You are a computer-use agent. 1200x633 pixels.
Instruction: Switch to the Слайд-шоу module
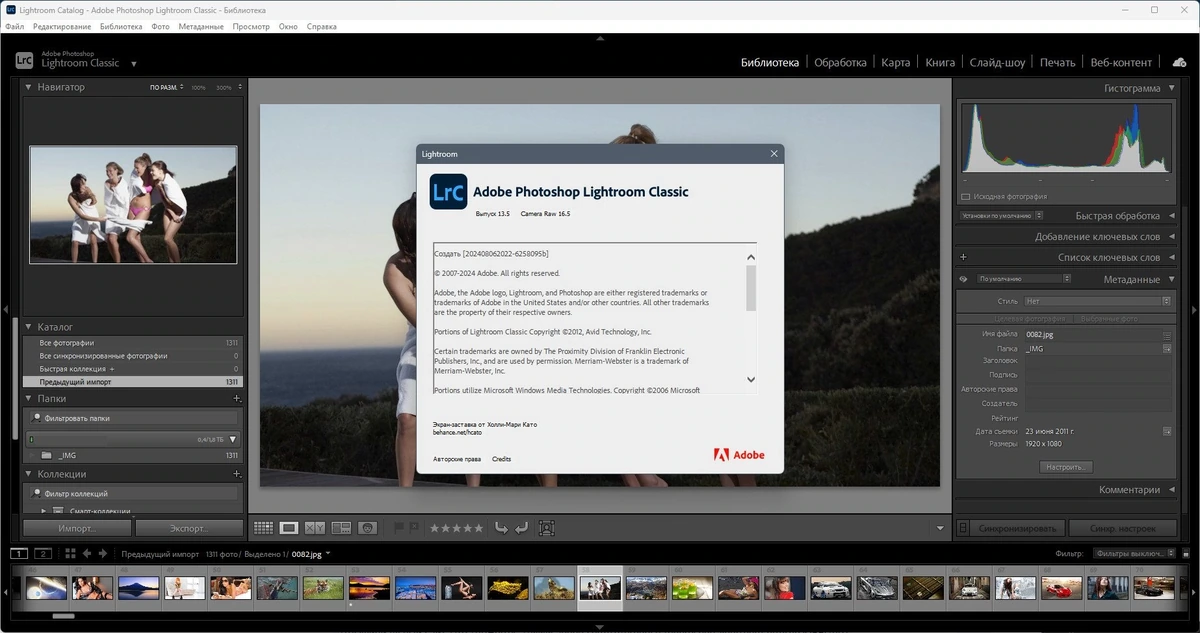tap(997, 62)
